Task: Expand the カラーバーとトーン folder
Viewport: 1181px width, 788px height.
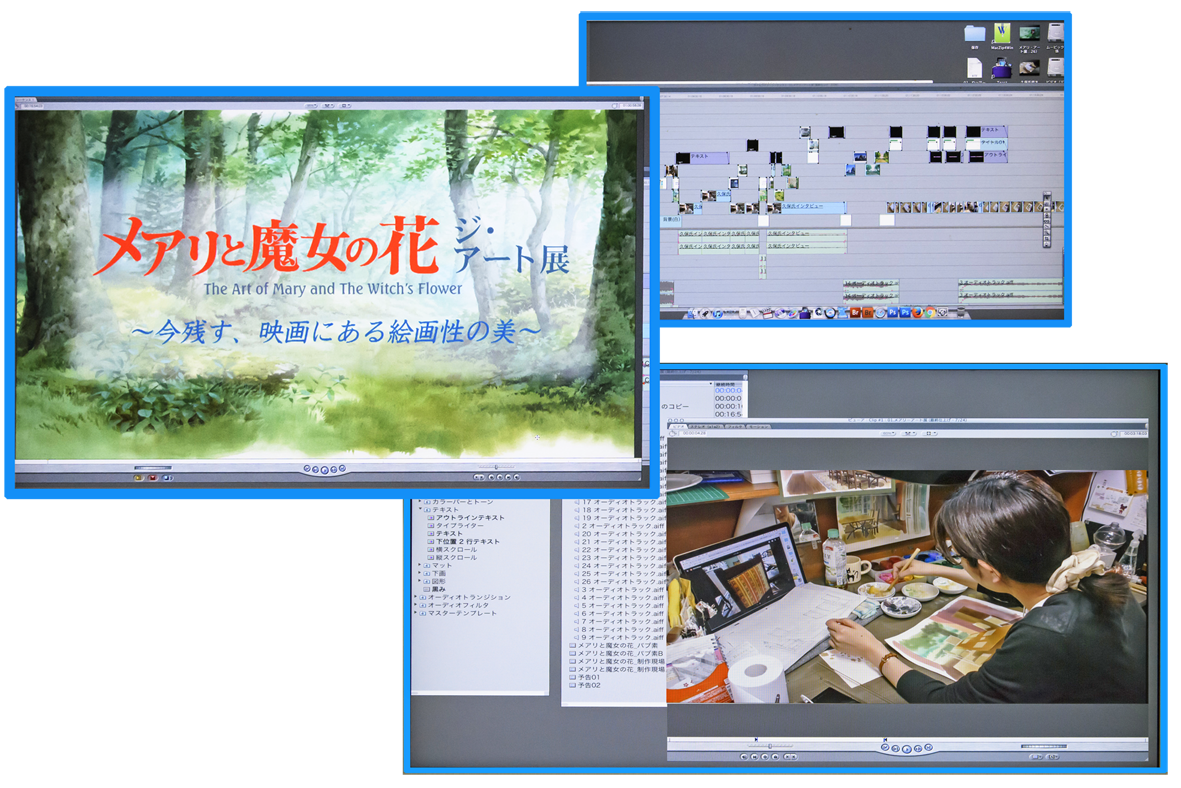Action: tap(420, 502)
